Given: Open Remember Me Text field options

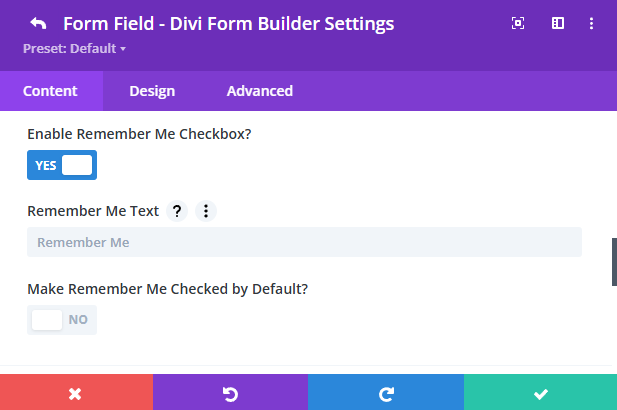Looking at the screenshot, I should (x=205, y=211).
